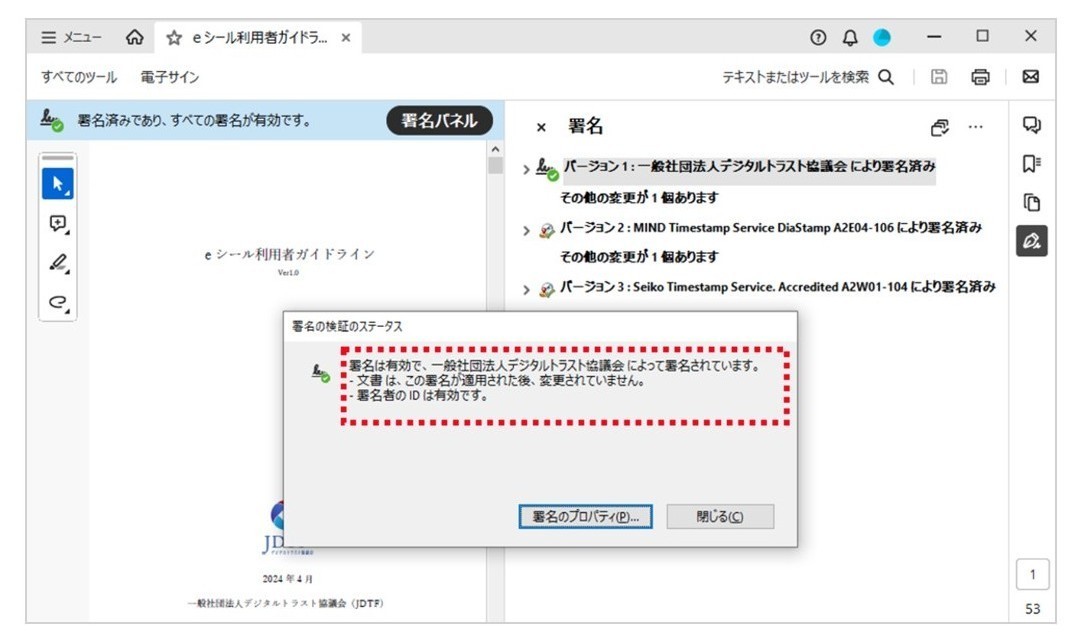Go to the Home icon
Image resolution: width=1088 pixels, height=641 pixels.
(x=135, y=37)
